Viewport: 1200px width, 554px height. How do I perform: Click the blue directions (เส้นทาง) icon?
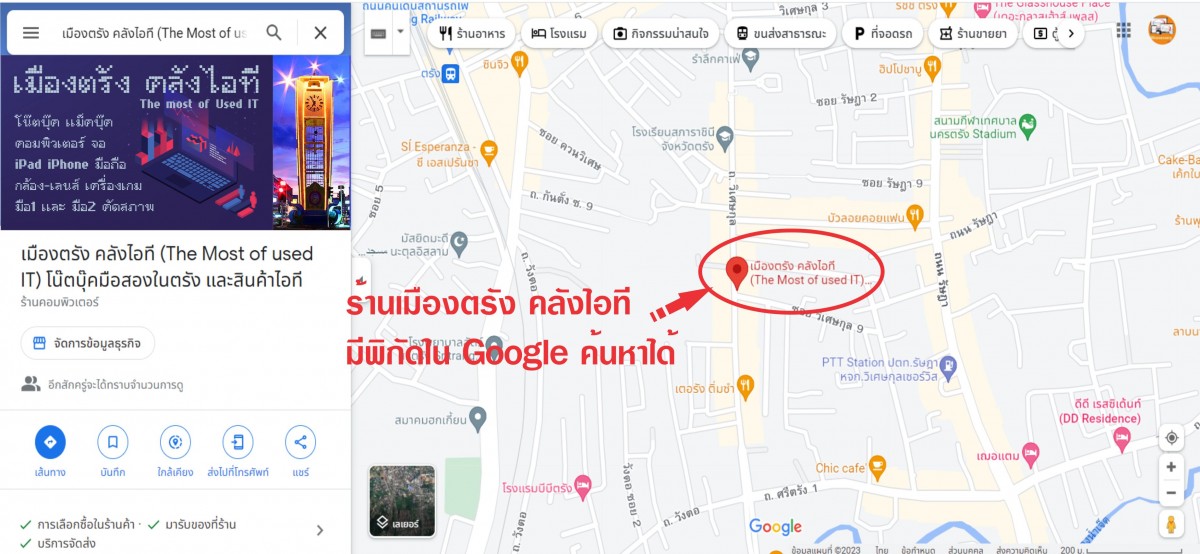coord(50,442)
